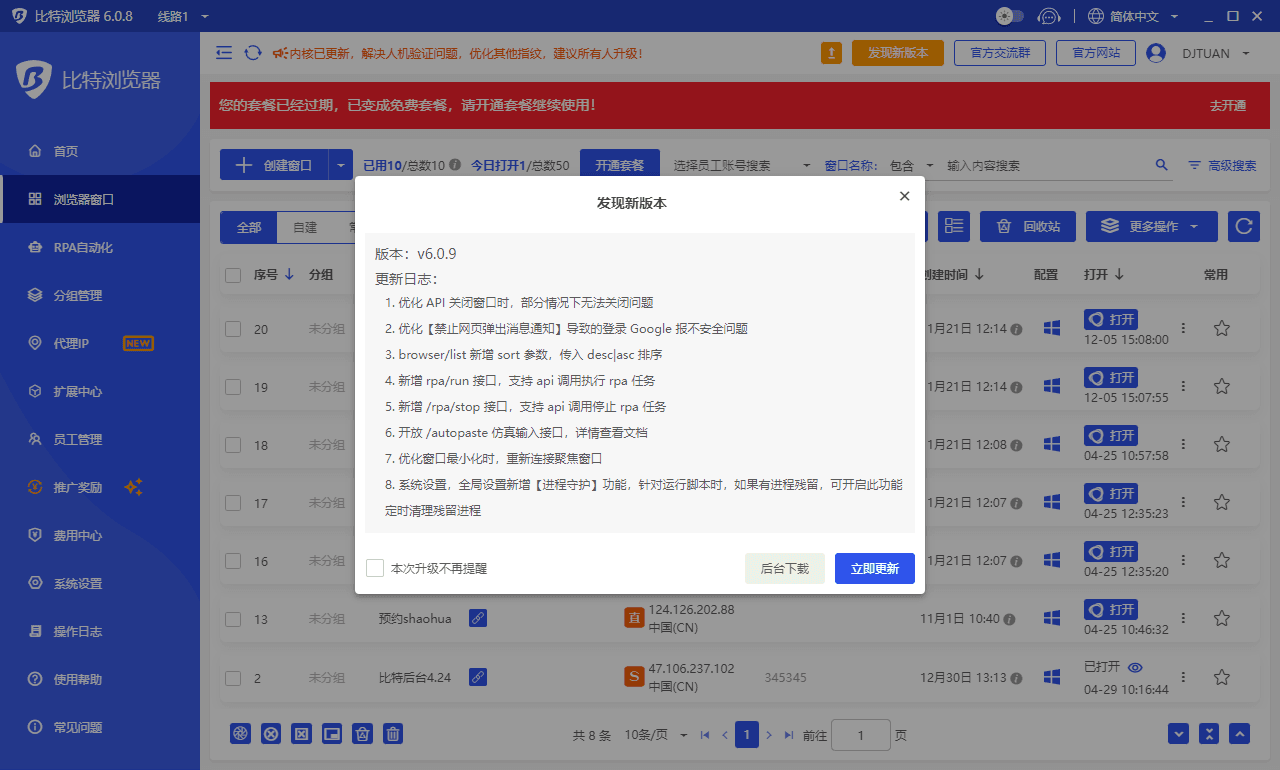Open 首页 in the sidebar
This screenshot has height=770, width=1280.
pyautogui.click(x=100, y=151)
